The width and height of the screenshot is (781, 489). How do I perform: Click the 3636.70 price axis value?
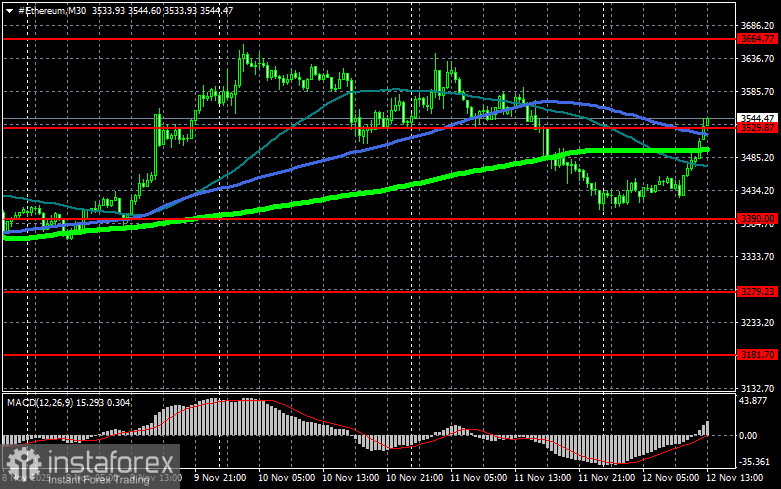click(757, 59)
